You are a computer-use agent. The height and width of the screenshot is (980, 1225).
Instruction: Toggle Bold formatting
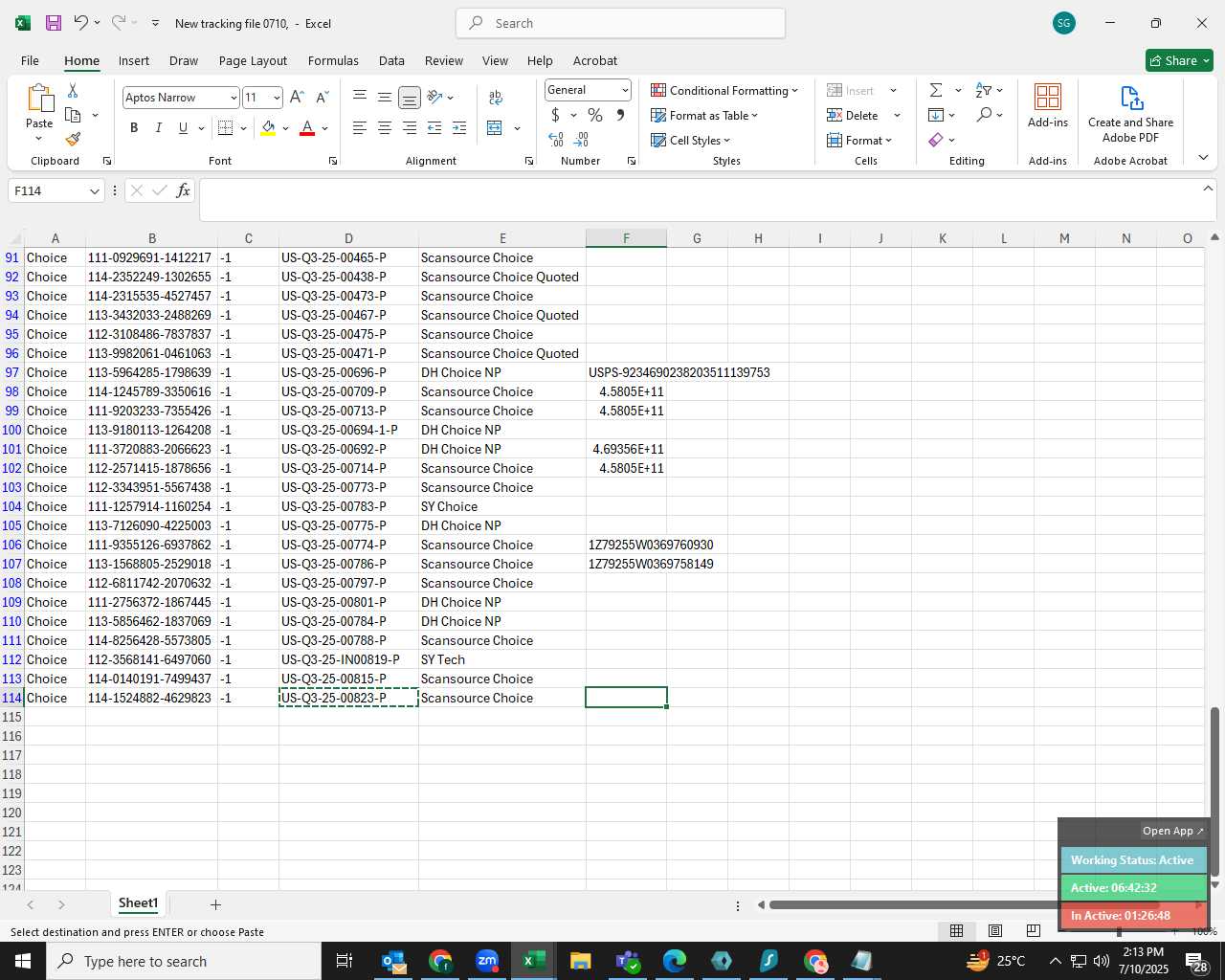pos(134,127)
